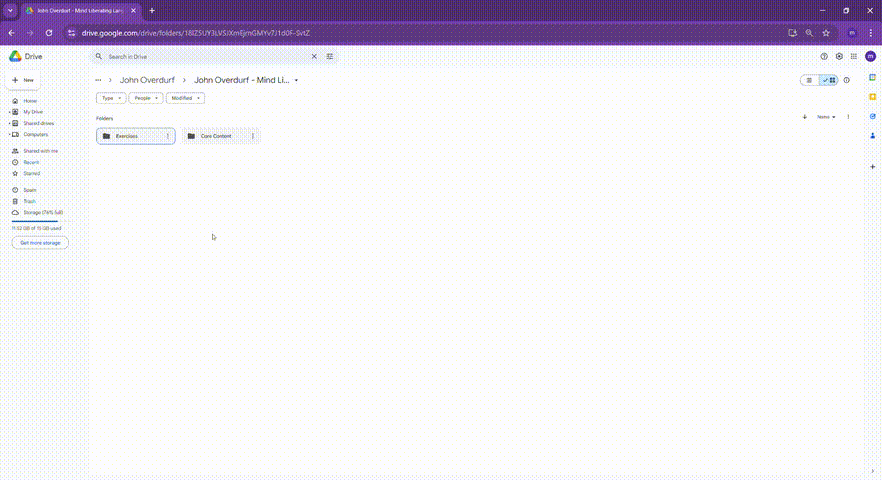The image size is (882, 480).
Task: Click the browser address bar URL
Action: (x=196, y=33)
